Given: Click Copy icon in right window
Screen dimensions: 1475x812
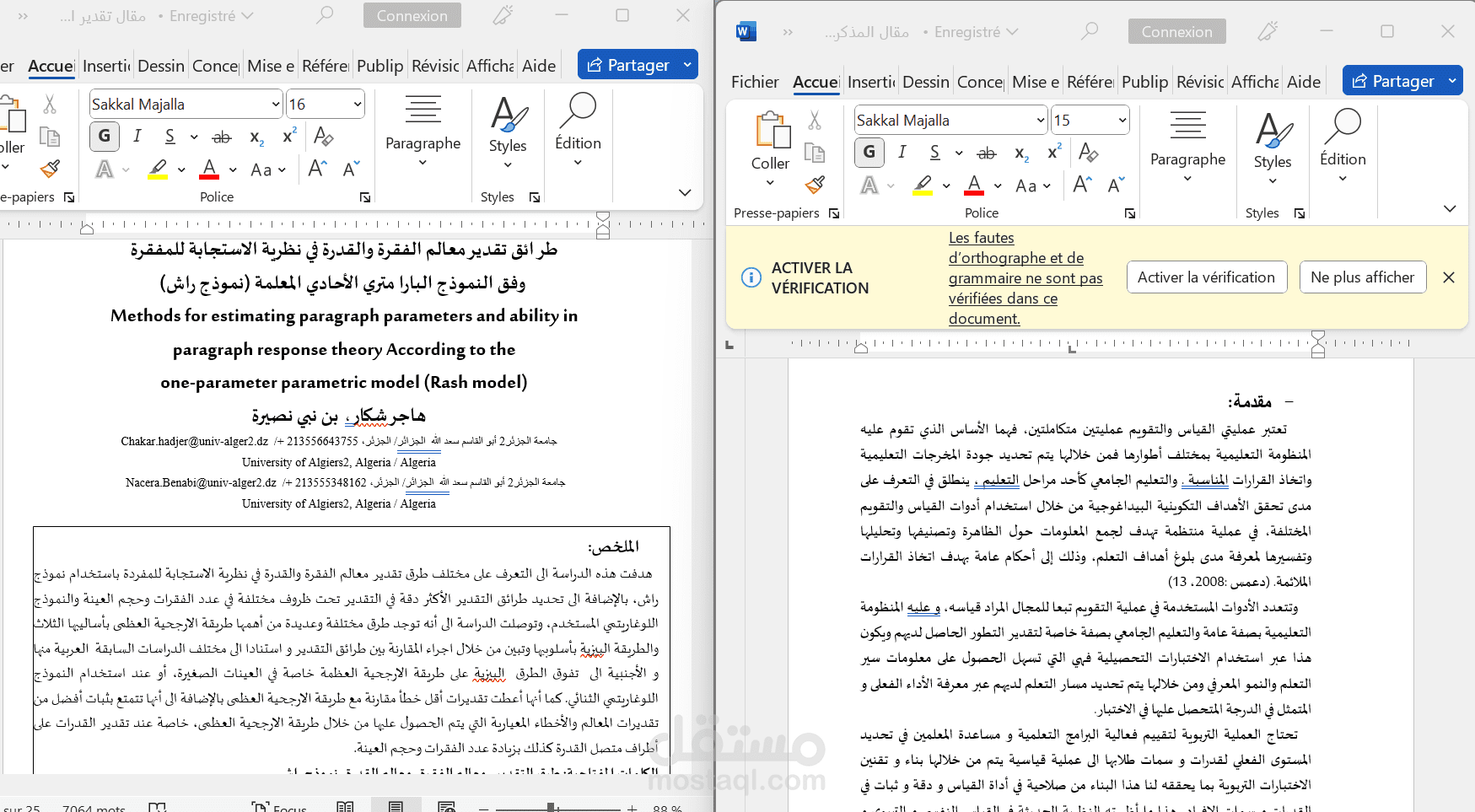Looking at the screenshot, I should [x=815, y=153].
